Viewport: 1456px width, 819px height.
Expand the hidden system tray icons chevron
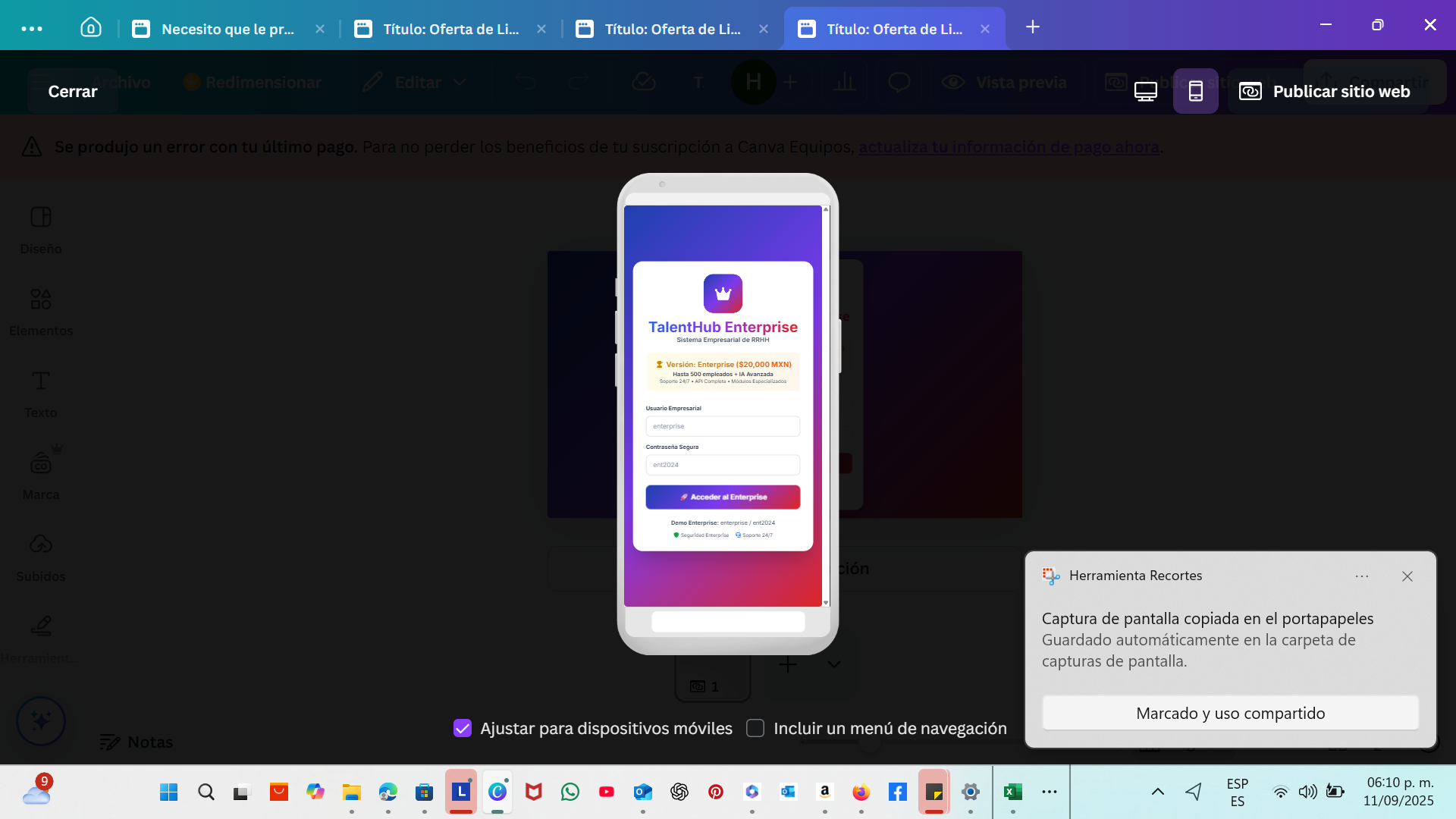tap(1157, 792)
